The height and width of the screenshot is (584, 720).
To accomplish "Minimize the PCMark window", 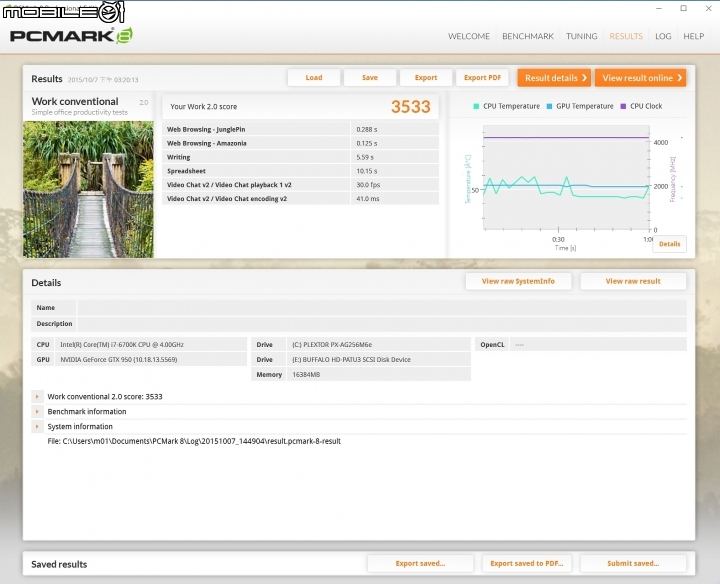I will coord(659,8).
